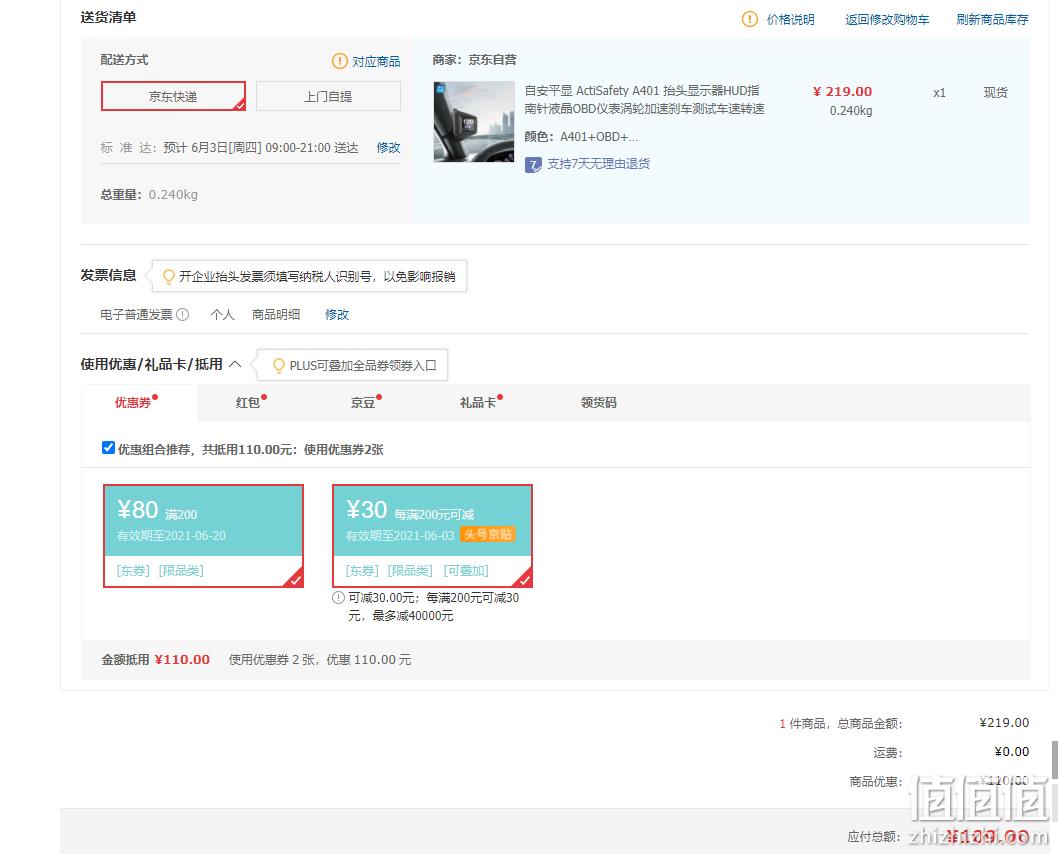The height and width of the screenshot is (854, 1058).
Task: Click 总商品金额 value ¥219.00
Action: click(1004, 722)
